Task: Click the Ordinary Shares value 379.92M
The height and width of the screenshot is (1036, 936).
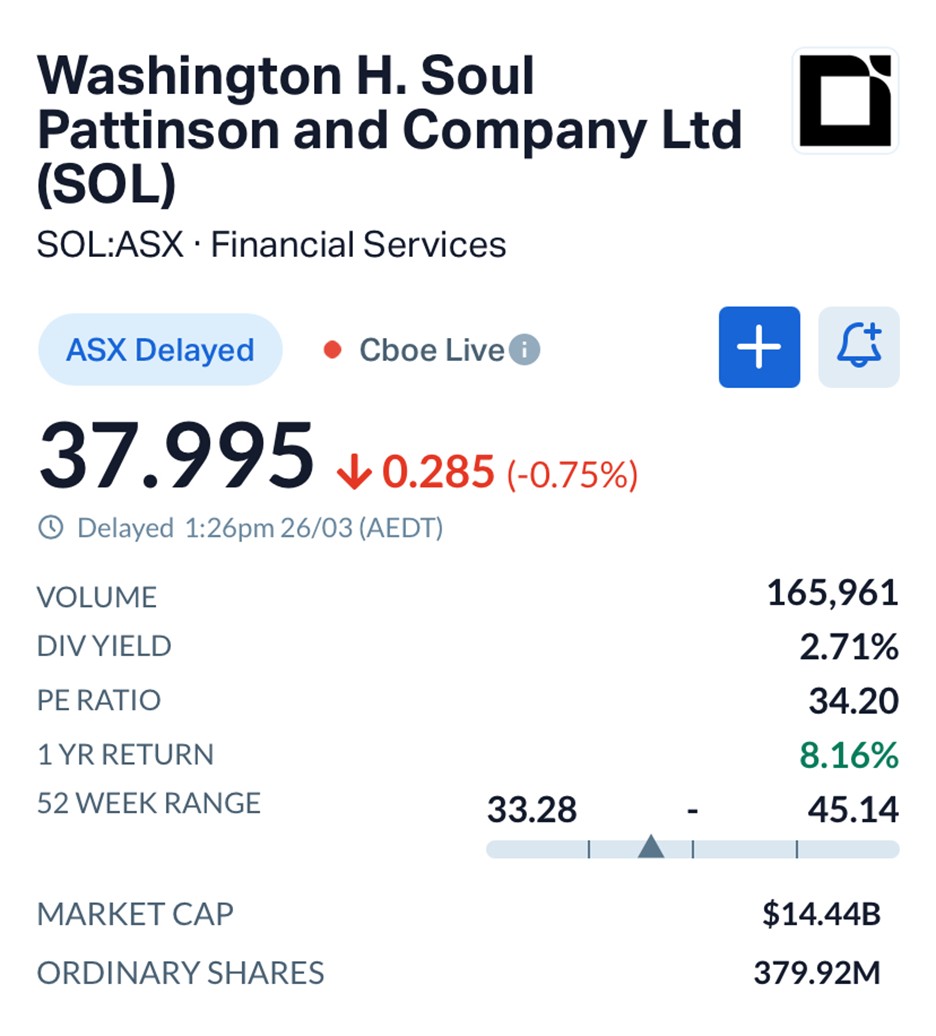Action: (816, 973)
